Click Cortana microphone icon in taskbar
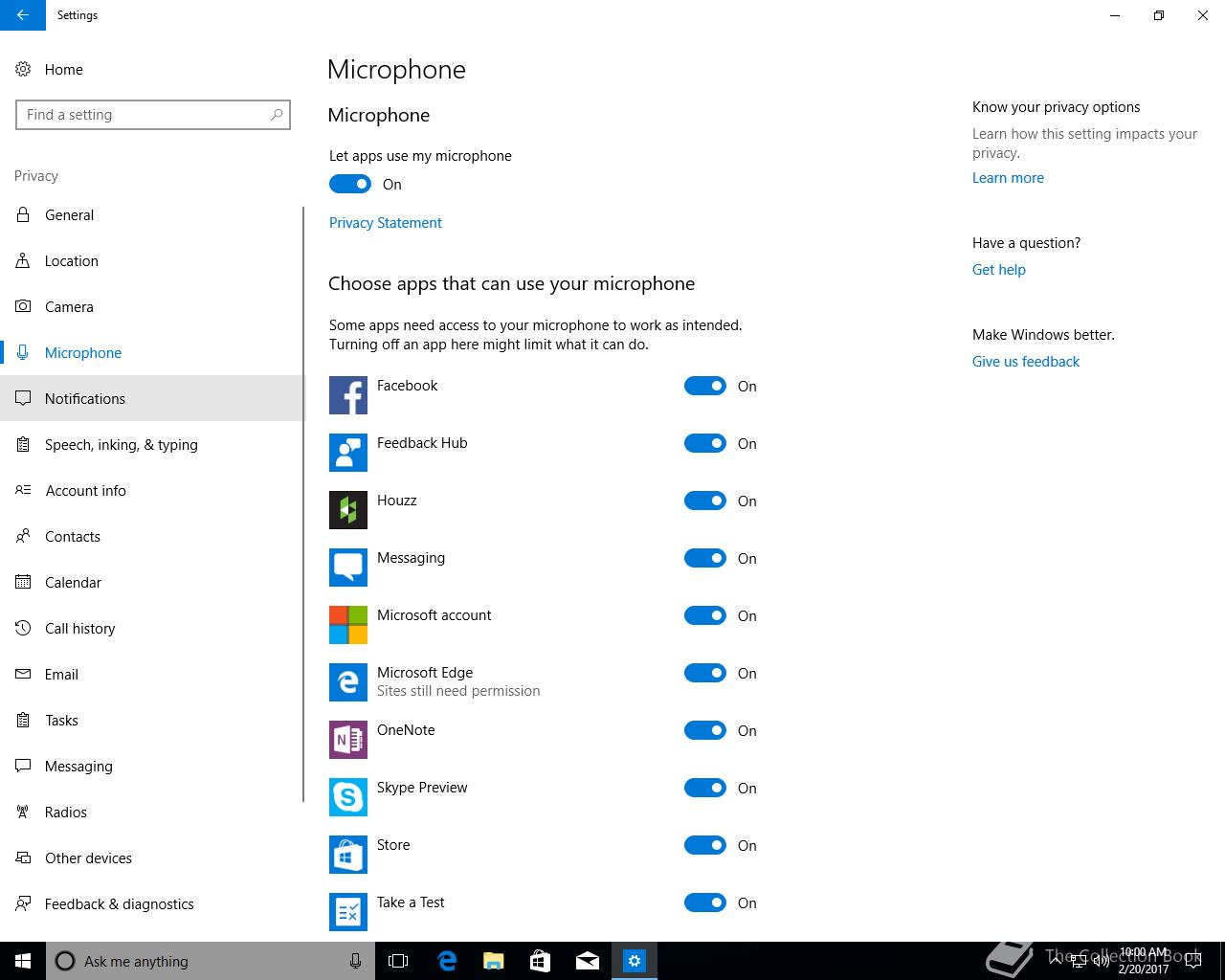Screen dimensions: 1225x980 (355, 961)
